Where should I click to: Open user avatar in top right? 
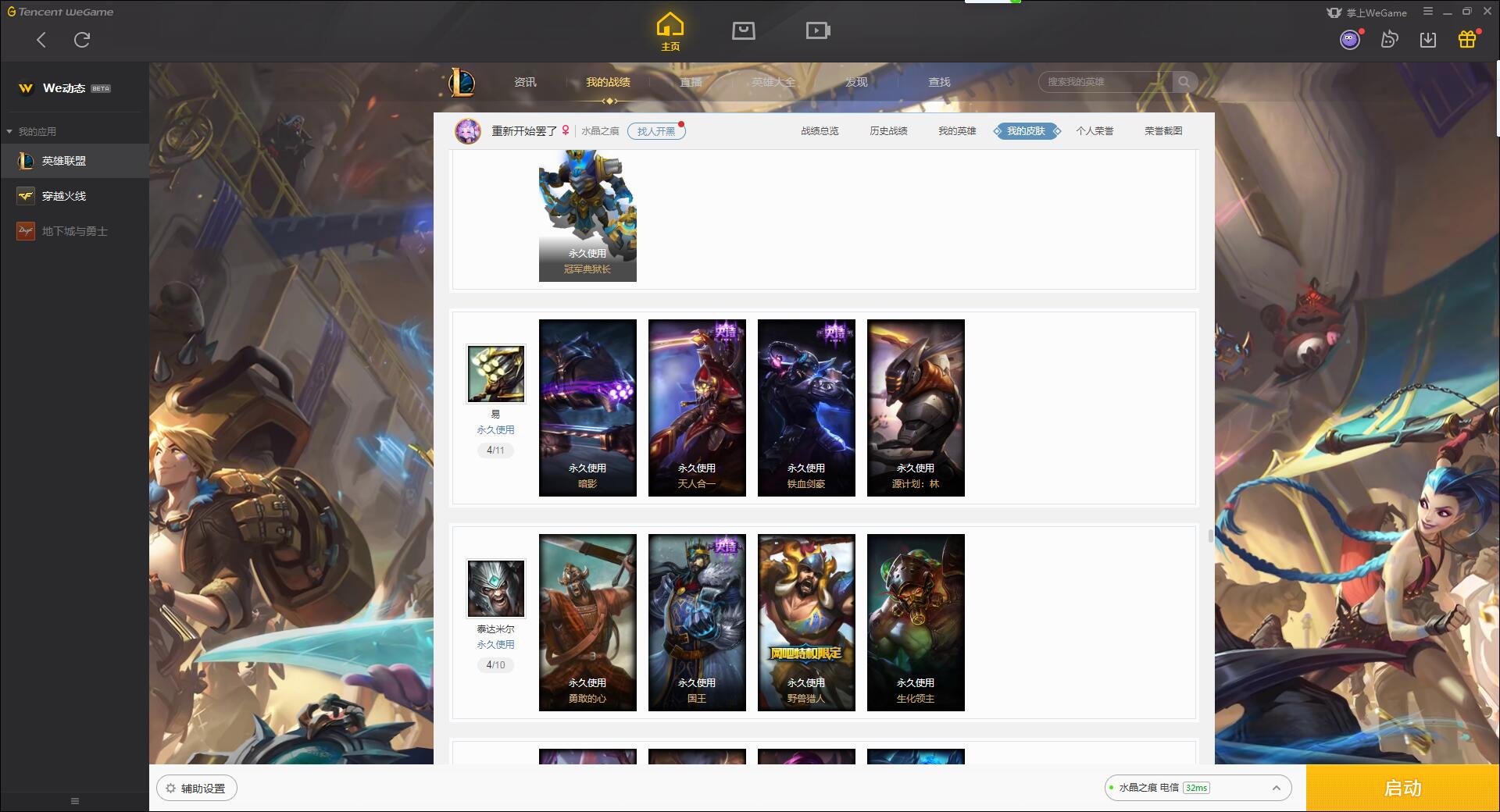coord(1350,40)
